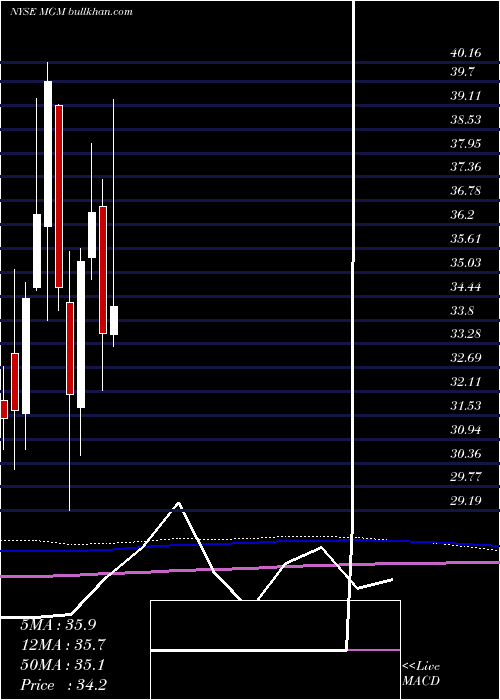Viewport: 500px width, 700px height.
Task: Click the 5MA : 35.9 reading
Action: pyautogui.click(x=58, y=625)
